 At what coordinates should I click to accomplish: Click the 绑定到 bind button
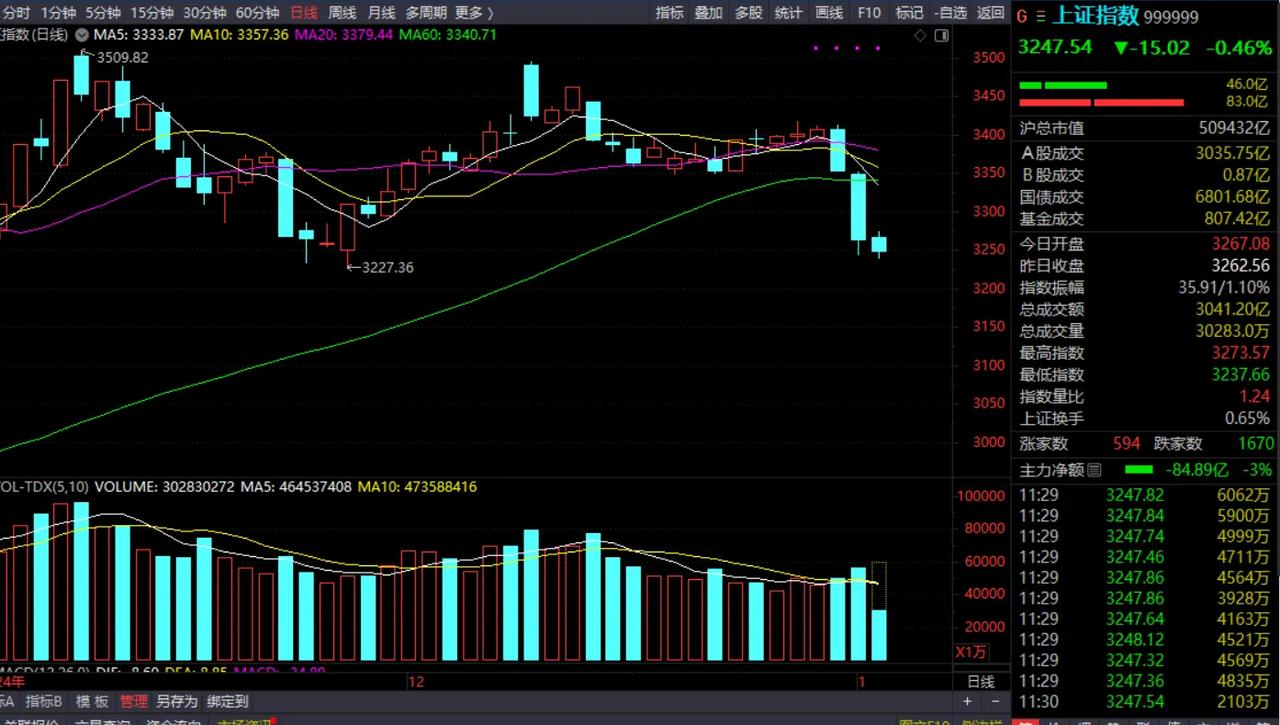pyautogui.click(x=228, y=702)
